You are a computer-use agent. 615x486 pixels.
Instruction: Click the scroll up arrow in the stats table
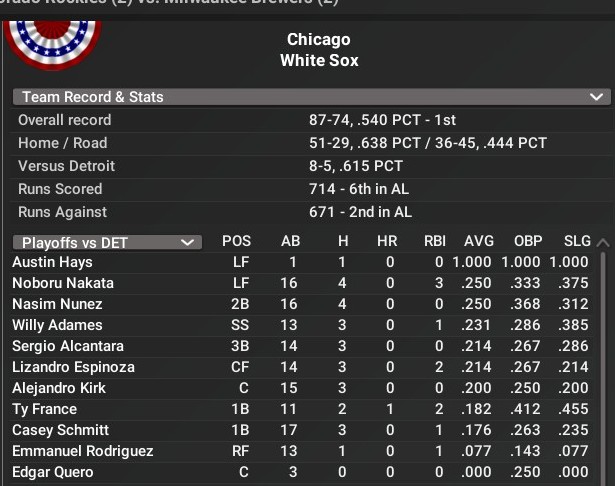tap(602, 242)
